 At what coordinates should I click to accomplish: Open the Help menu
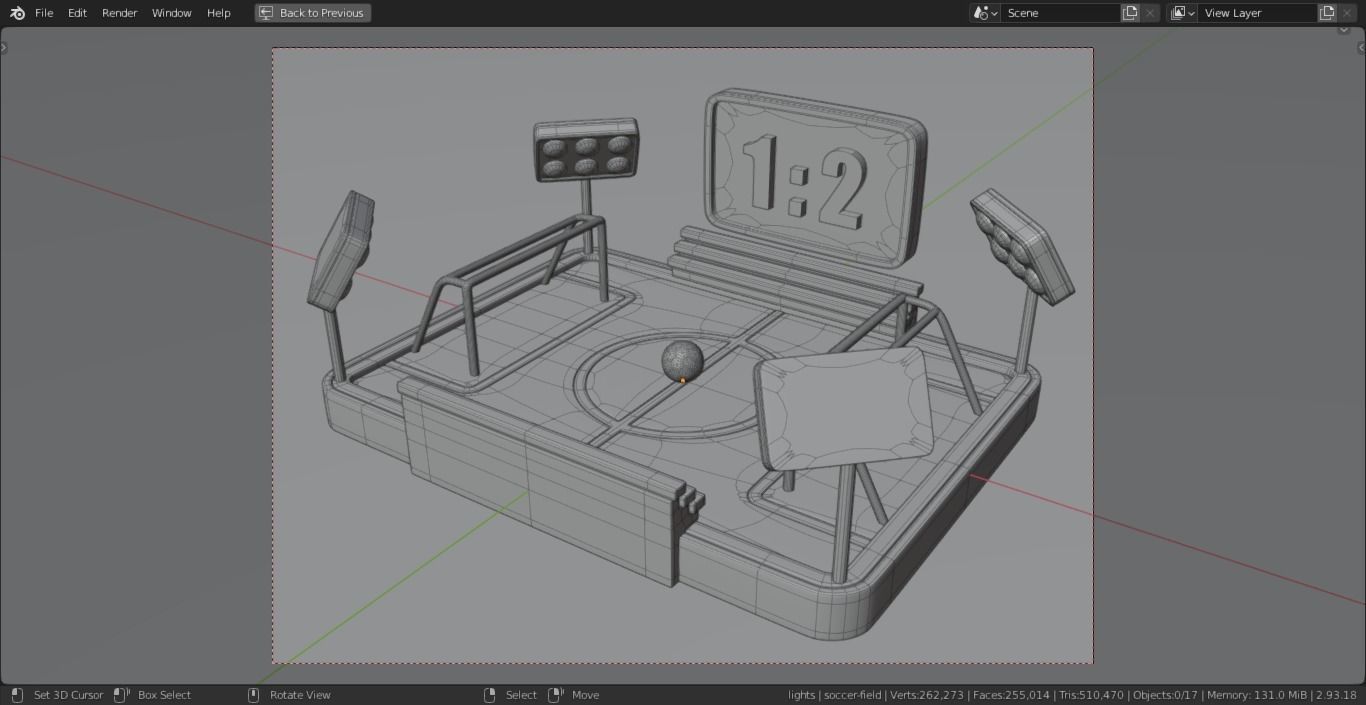click(x=219, y=13)
